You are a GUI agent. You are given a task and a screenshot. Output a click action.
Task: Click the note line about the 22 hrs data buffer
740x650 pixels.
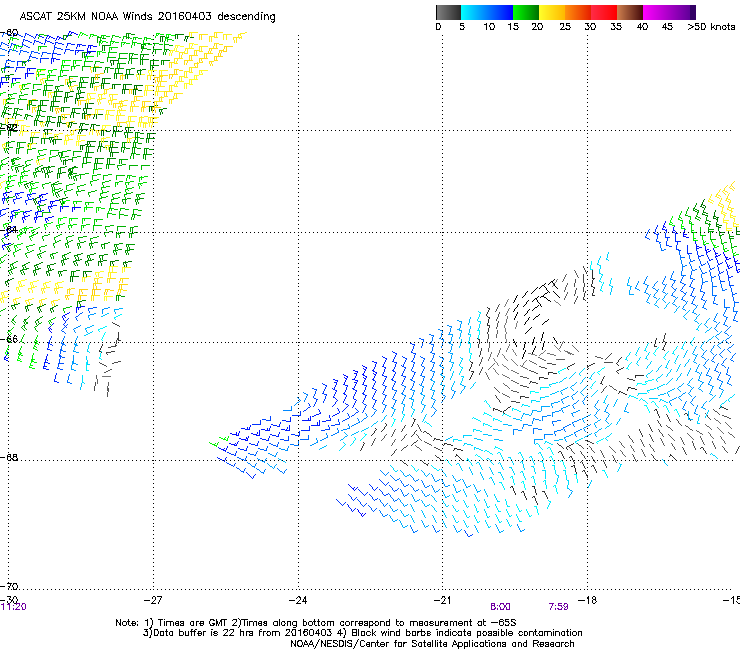pos(362,633)
